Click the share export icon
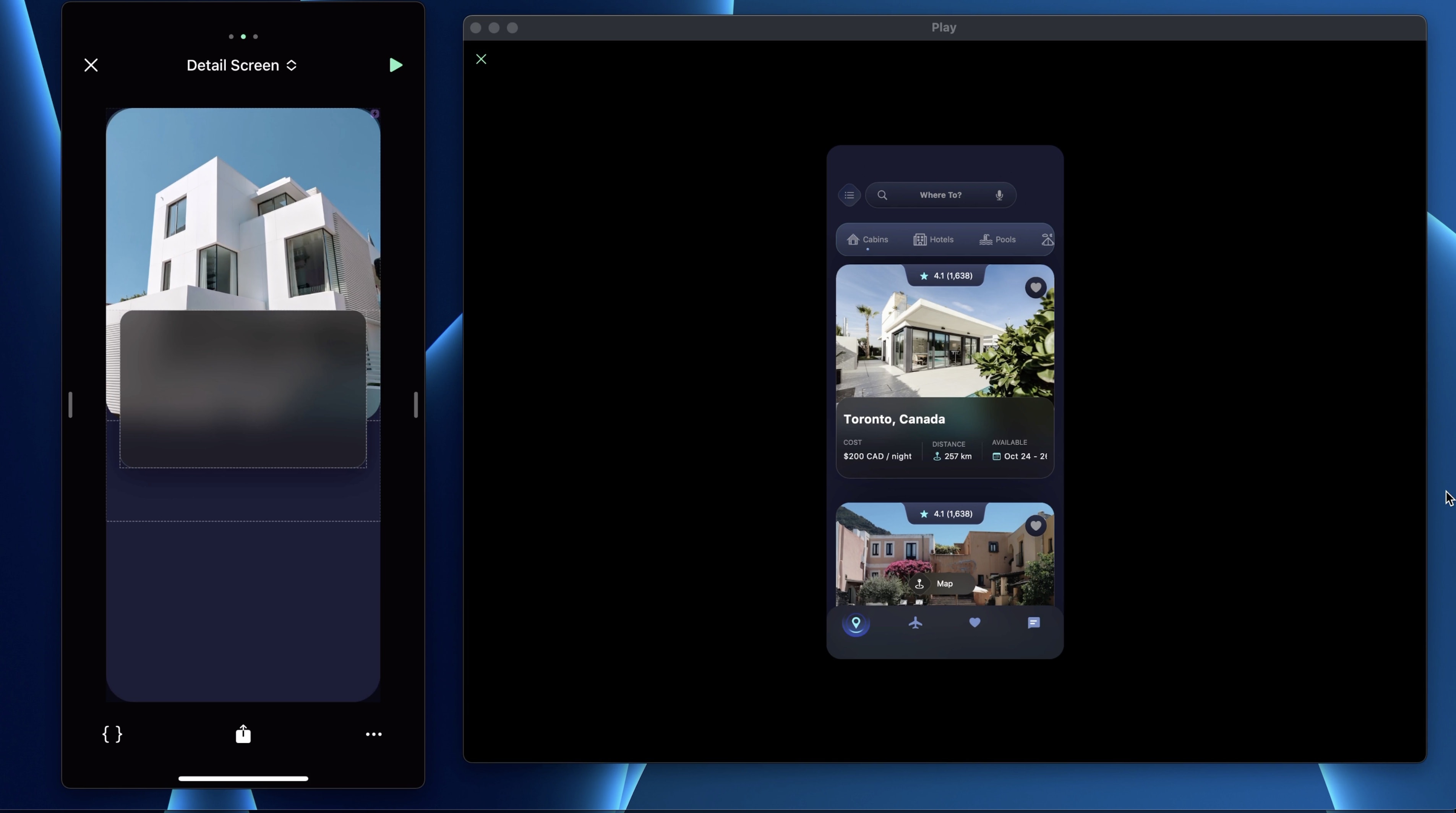The width and height of the screenshot is (1456, 813). [x=243, y=734]
